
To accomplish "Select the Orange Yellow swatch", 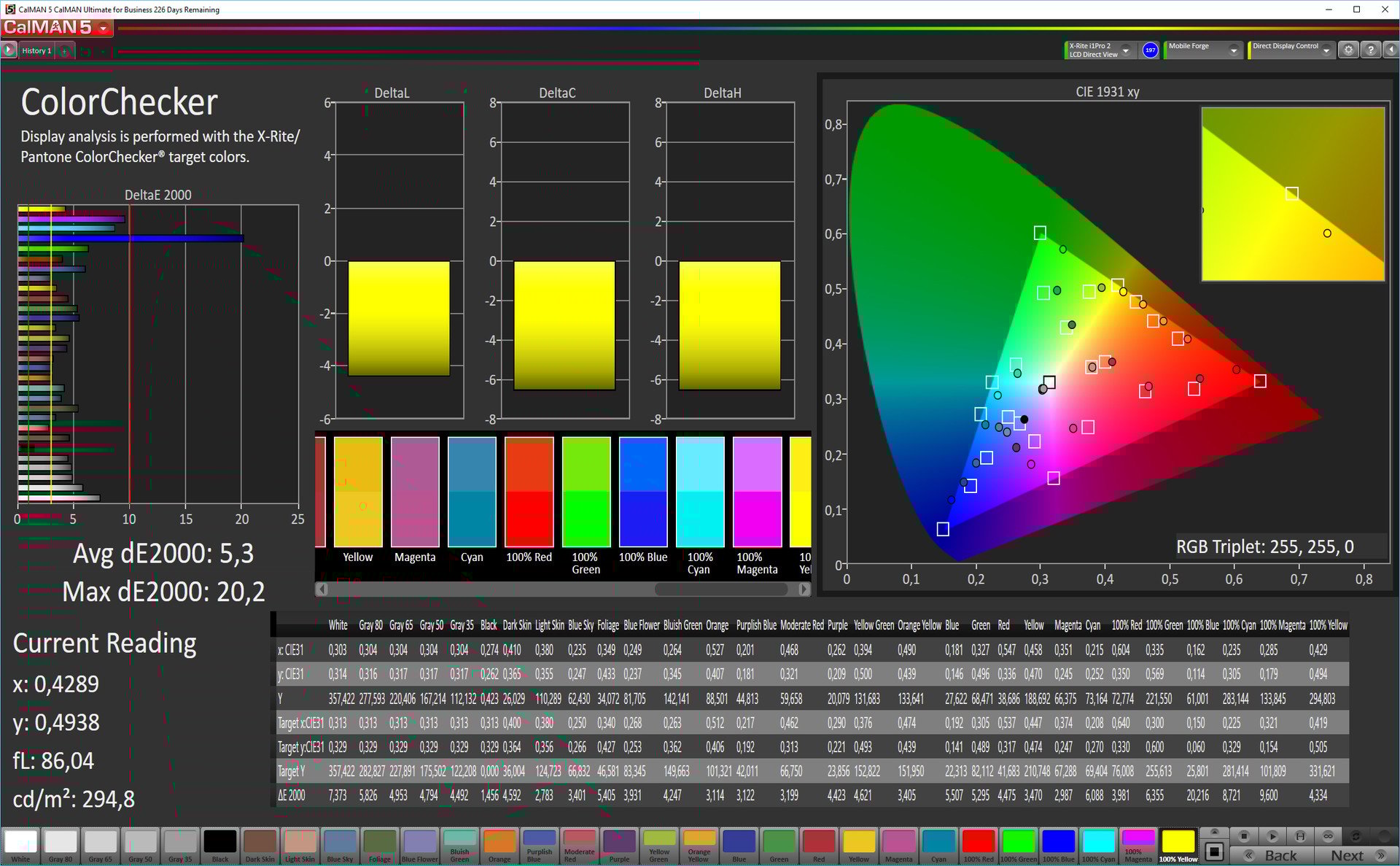I will pos(699,846).
